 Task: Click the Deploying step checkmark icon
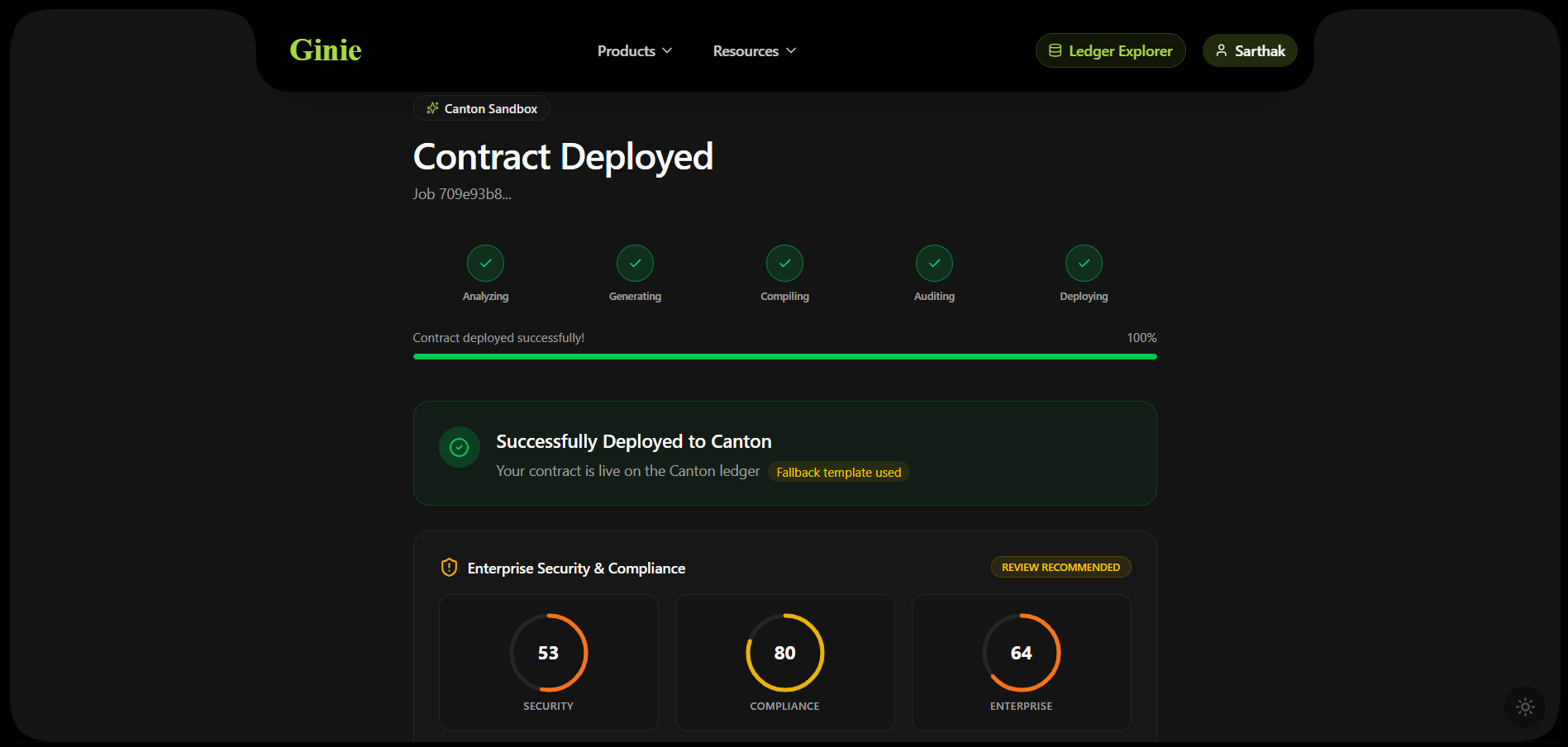1084,264
